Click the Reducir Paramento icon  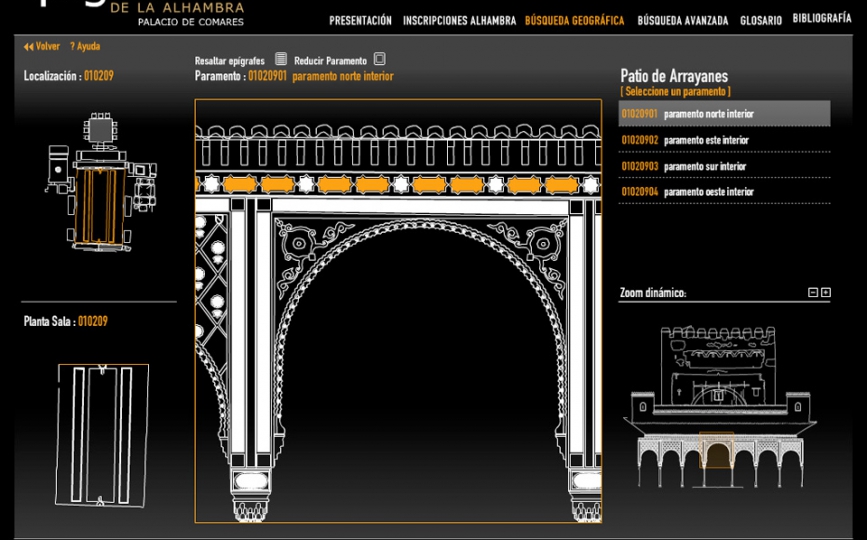379,60
